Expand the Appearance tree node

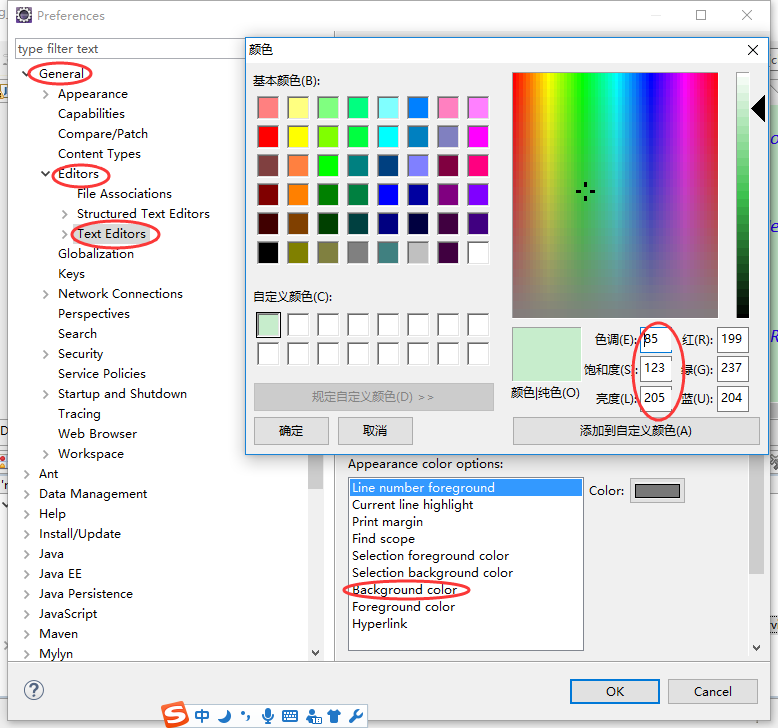point(46,94)
